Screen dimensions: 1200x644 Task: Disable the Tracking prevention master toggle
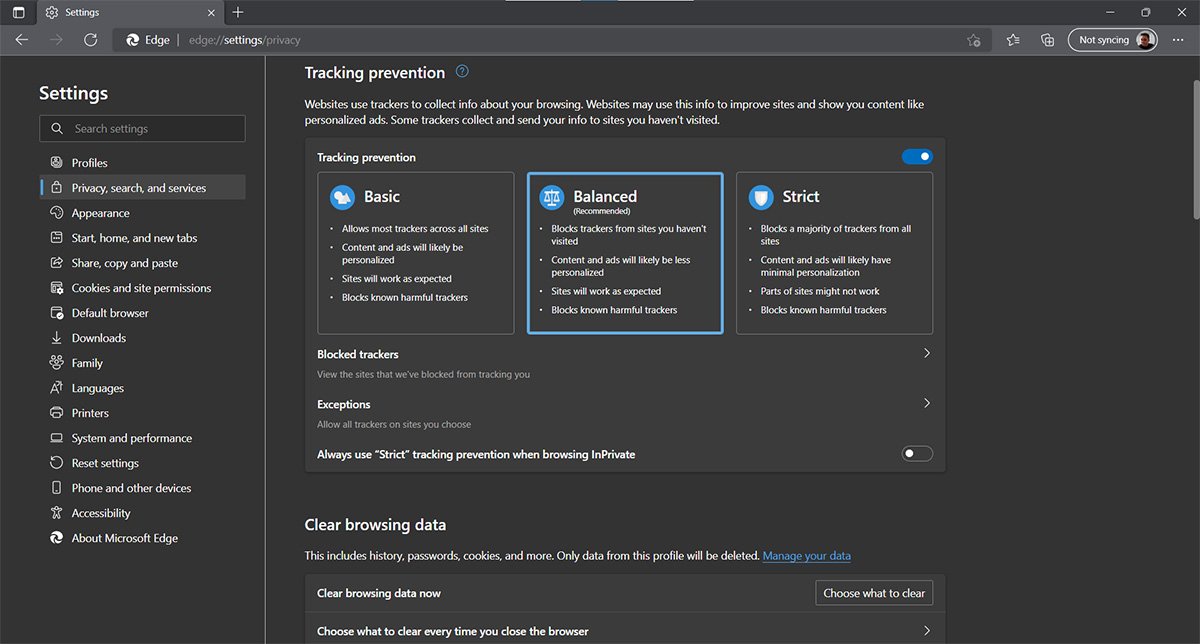917,156
